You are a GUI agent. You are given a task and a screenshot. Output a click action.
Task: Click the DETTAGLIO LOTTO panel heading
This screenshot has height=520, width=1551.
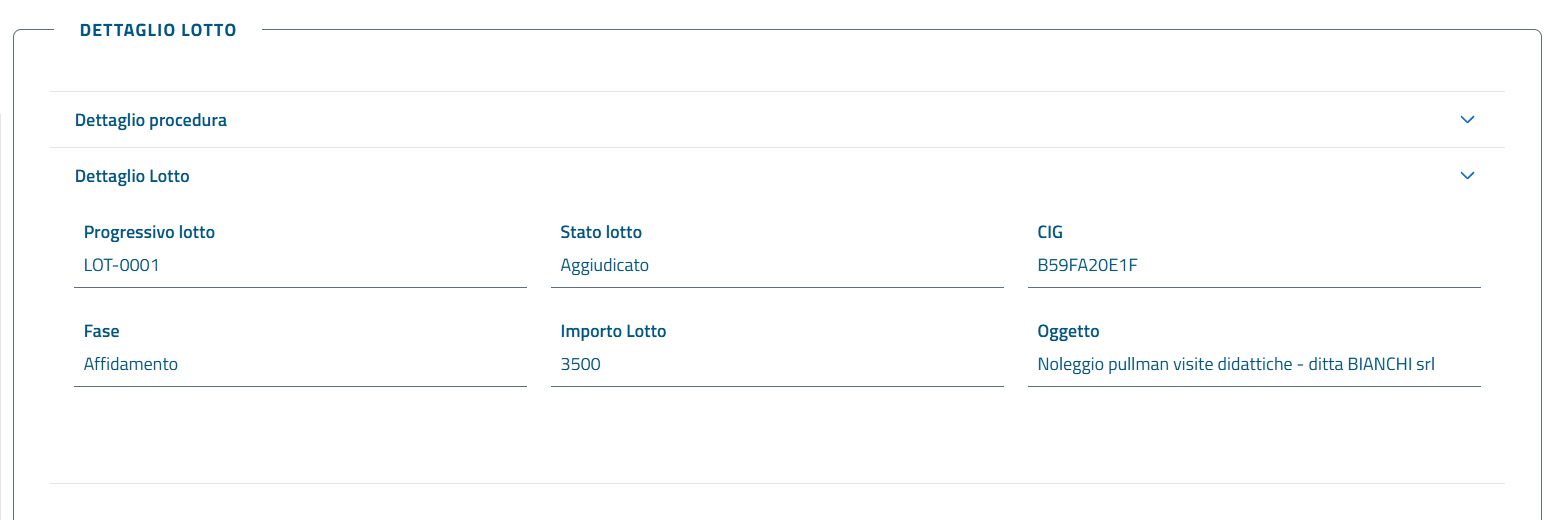click(x=158, y=30)
